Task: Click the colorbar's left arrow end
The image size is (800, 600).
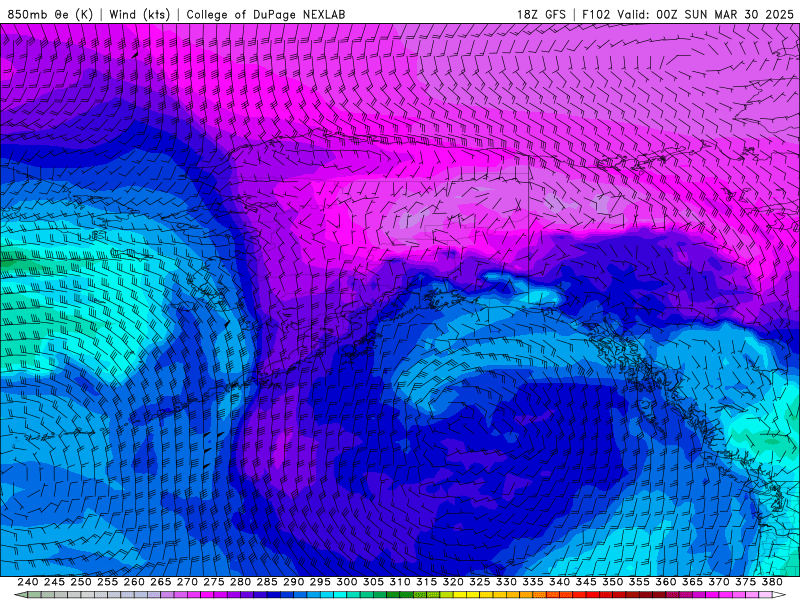Action: (x=20, y=595)
